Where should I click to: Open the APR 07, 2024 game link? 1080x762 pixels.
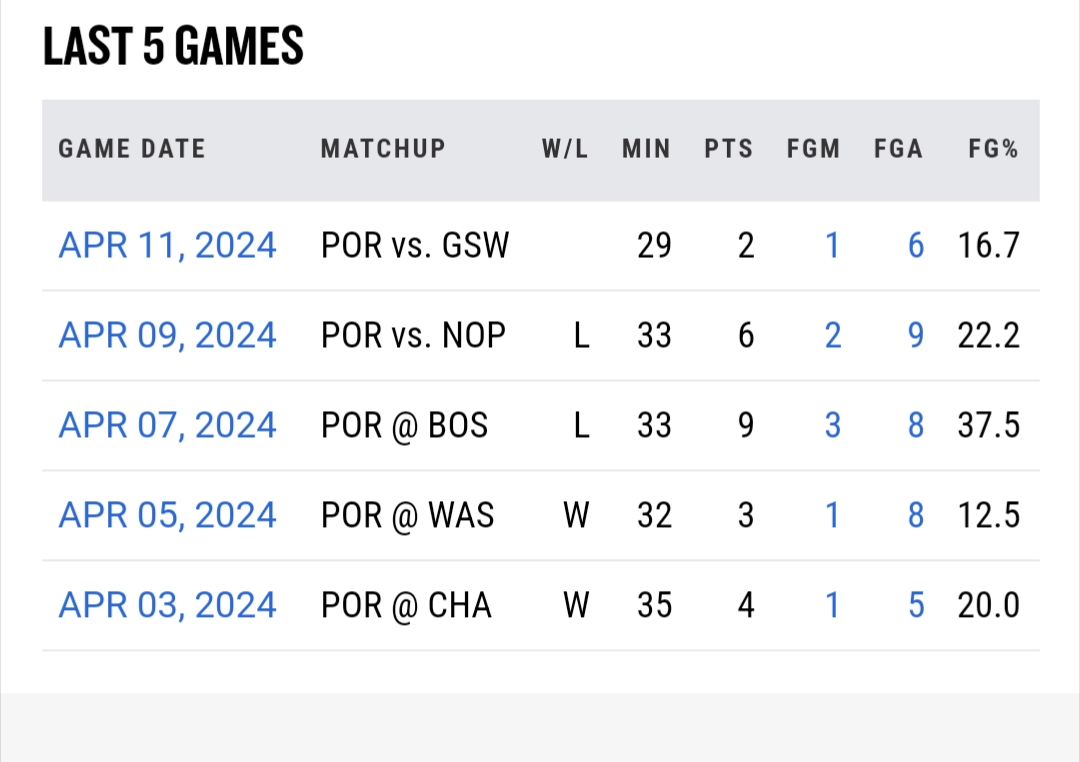[x=167, y=425]
